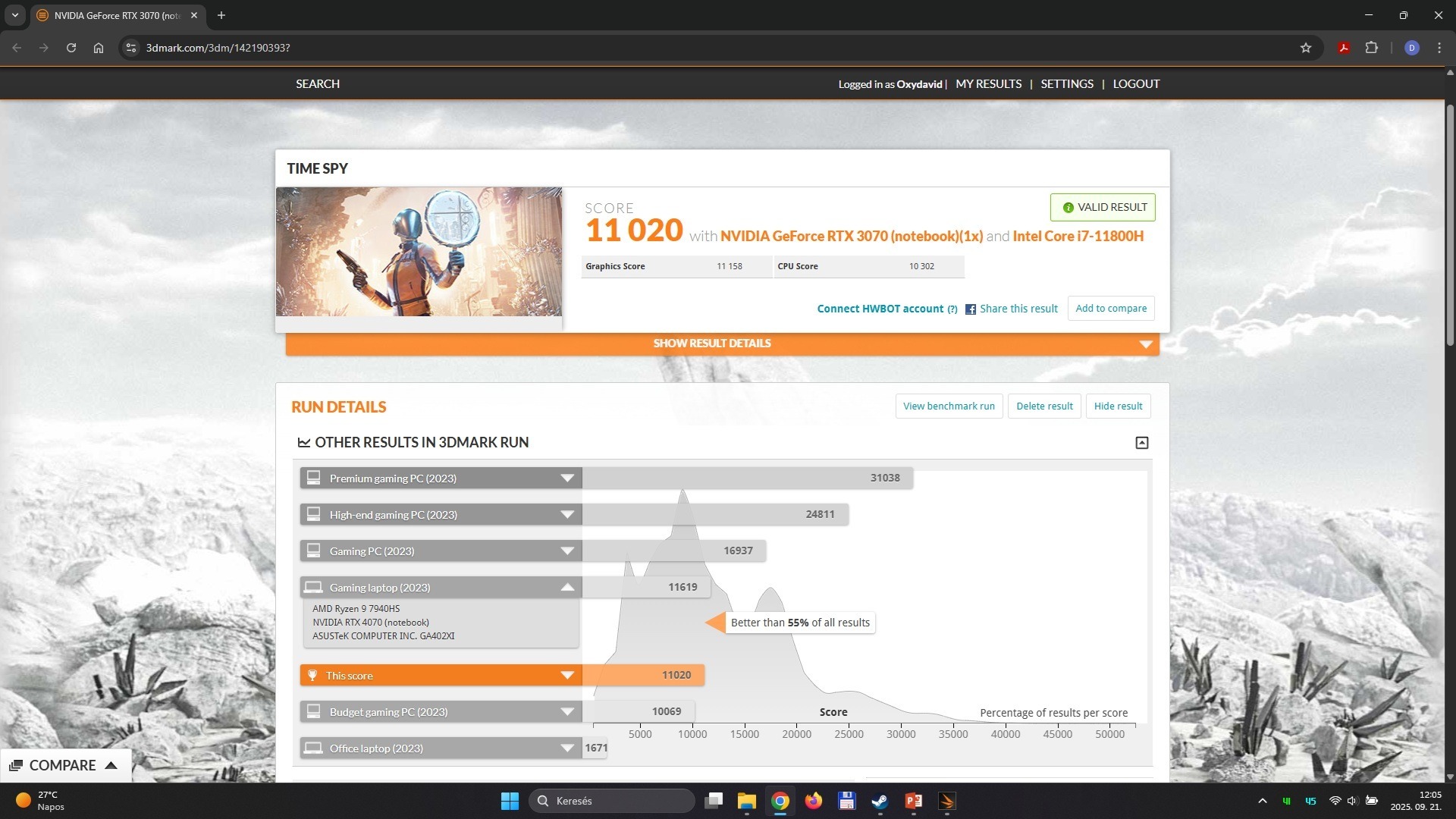Collapse Gaming laptop (2023) details
Image resolution: width=1456 pixels, height=819 pixels.
point(566,588)
